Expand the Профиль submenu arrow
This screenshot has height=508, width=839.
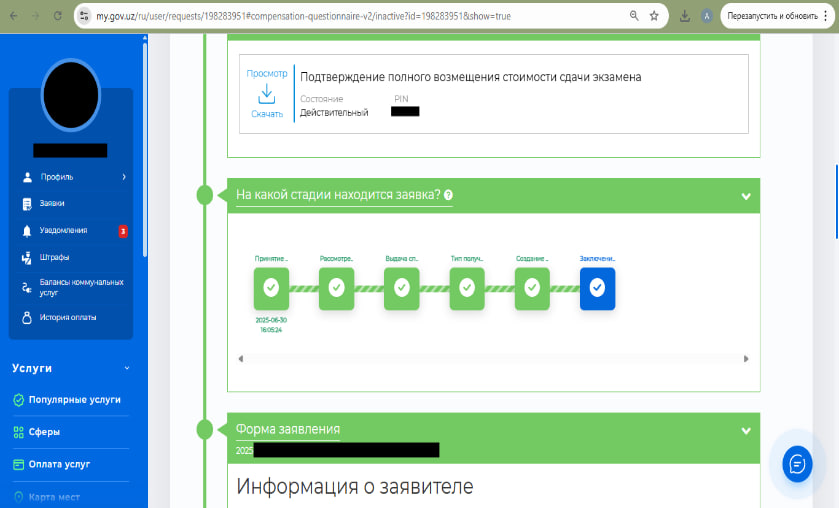124,177
